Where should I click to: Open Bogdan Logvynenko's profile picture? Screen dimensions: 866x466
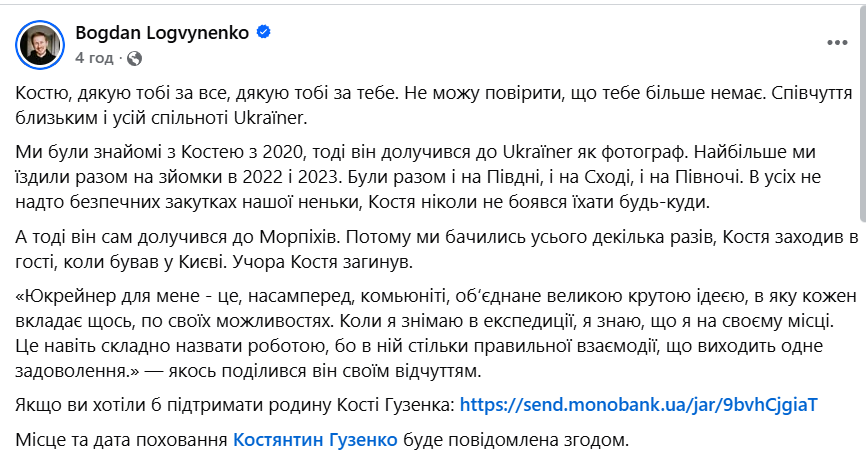click(38, 45)
